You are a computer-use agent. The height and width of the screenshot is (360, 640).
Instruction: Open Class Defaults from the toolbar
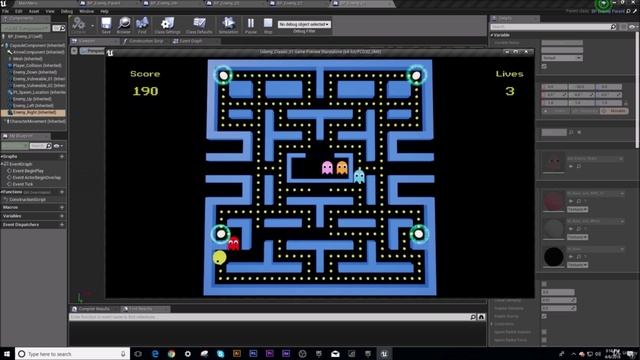(199, 25)
